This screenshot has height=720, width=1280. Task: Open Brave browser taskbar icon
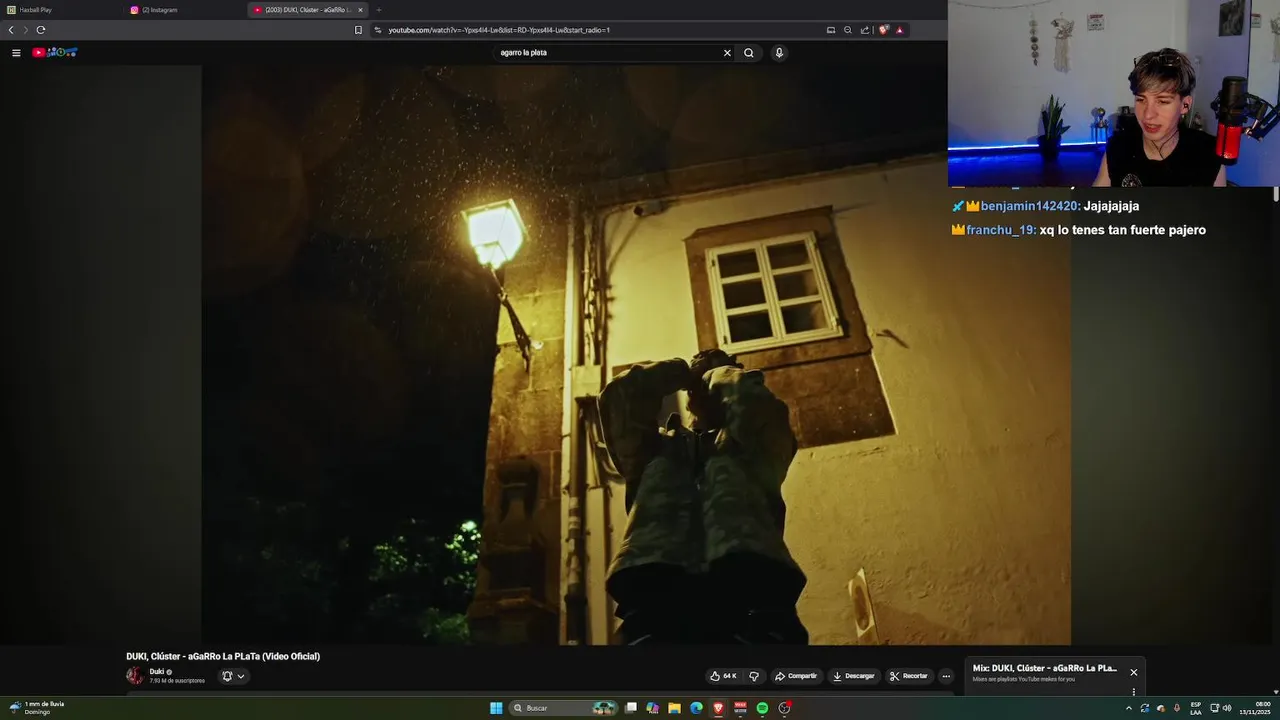click(x=718, y=708)
